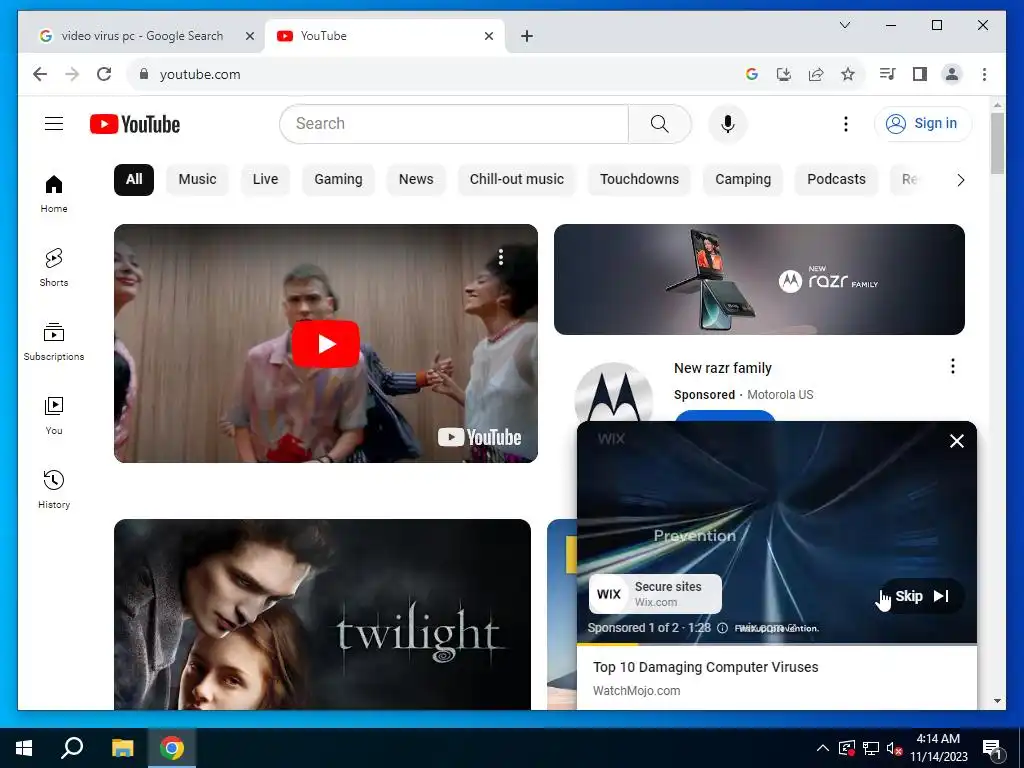Viewport: 1024px width, 768px height.
Task: Click the Motorola US channel avatar
Action: point(613,394)
